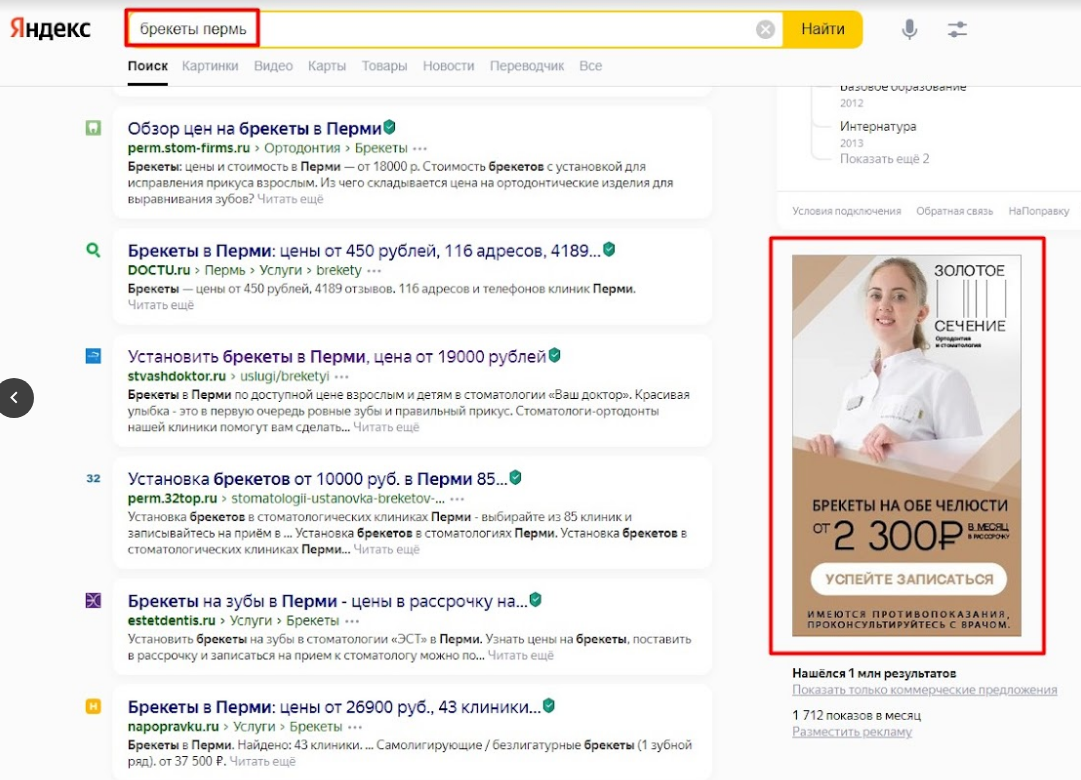Expand 'Показать ещё 2' in the sidebar
1081x780 pixels.
click(884, 159)
